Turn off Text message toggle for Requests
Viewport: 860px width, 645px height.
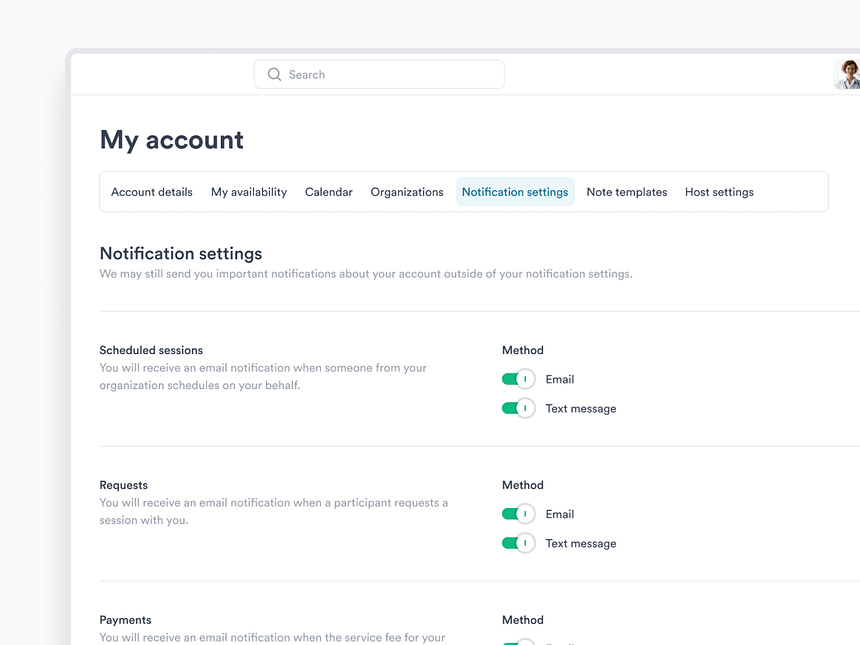(x=518, y=543)
